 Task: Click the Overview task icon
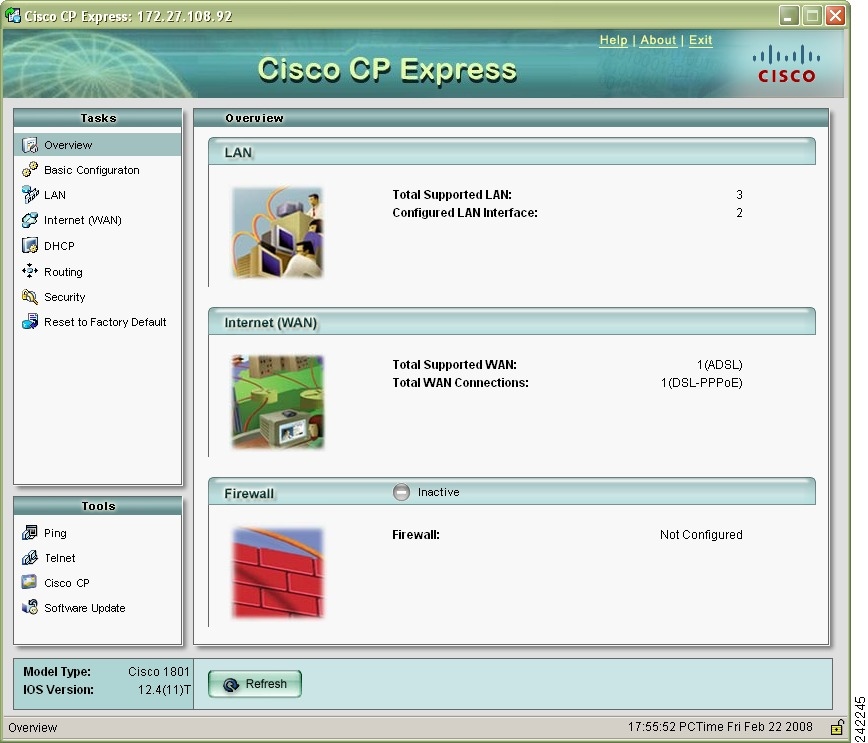[x=30, y=145]
